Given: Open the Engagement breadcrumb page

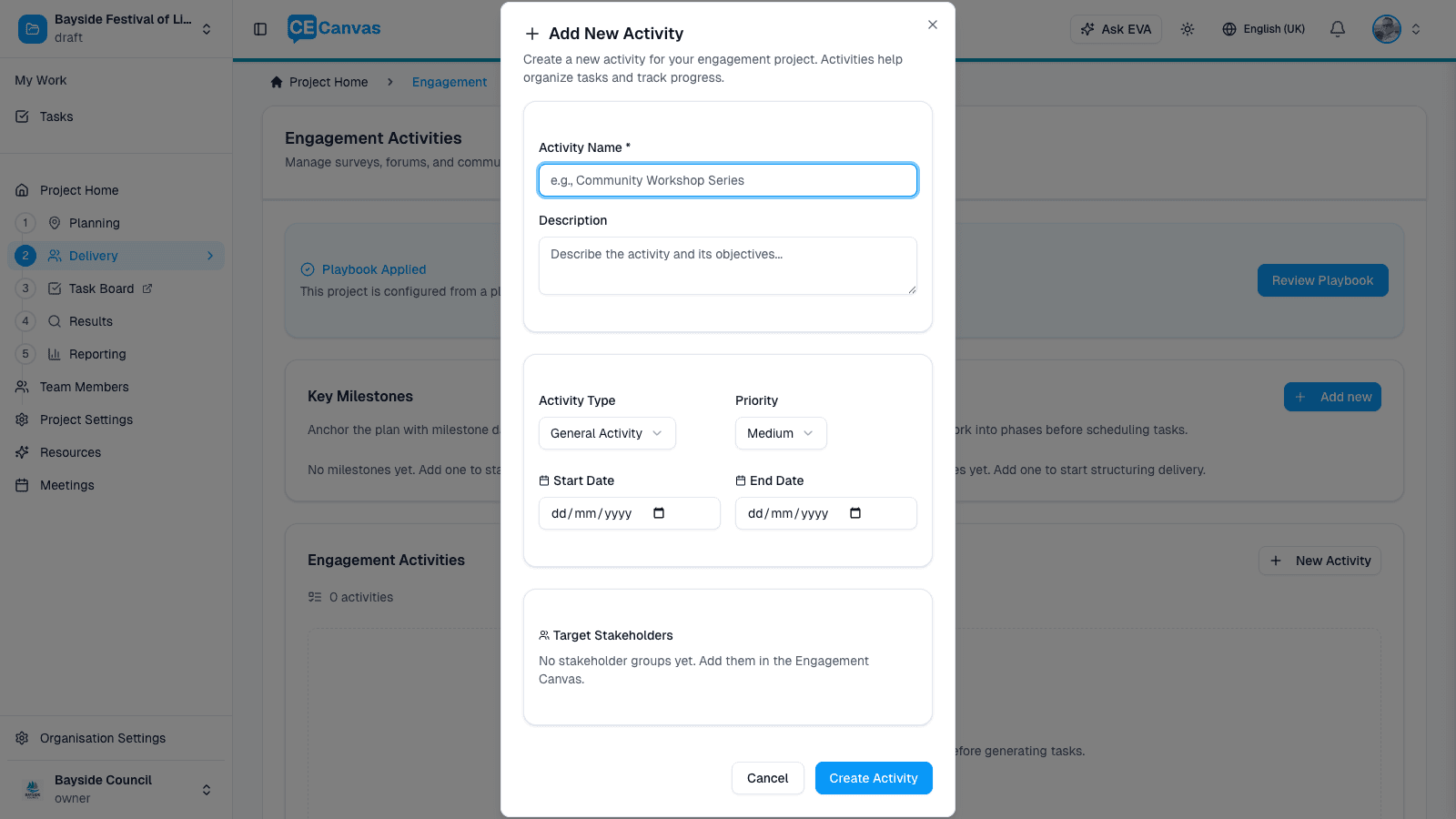Looking at the screenshot, I should [x=450, y=82].
